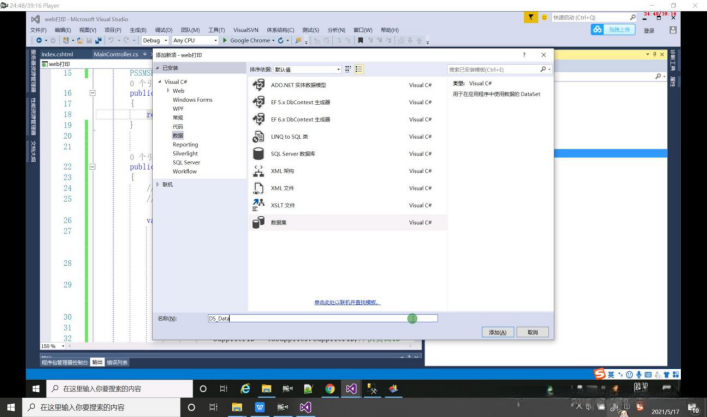Click the Add (A) button in dialog
707x417 pixels.
click(497, 332)
